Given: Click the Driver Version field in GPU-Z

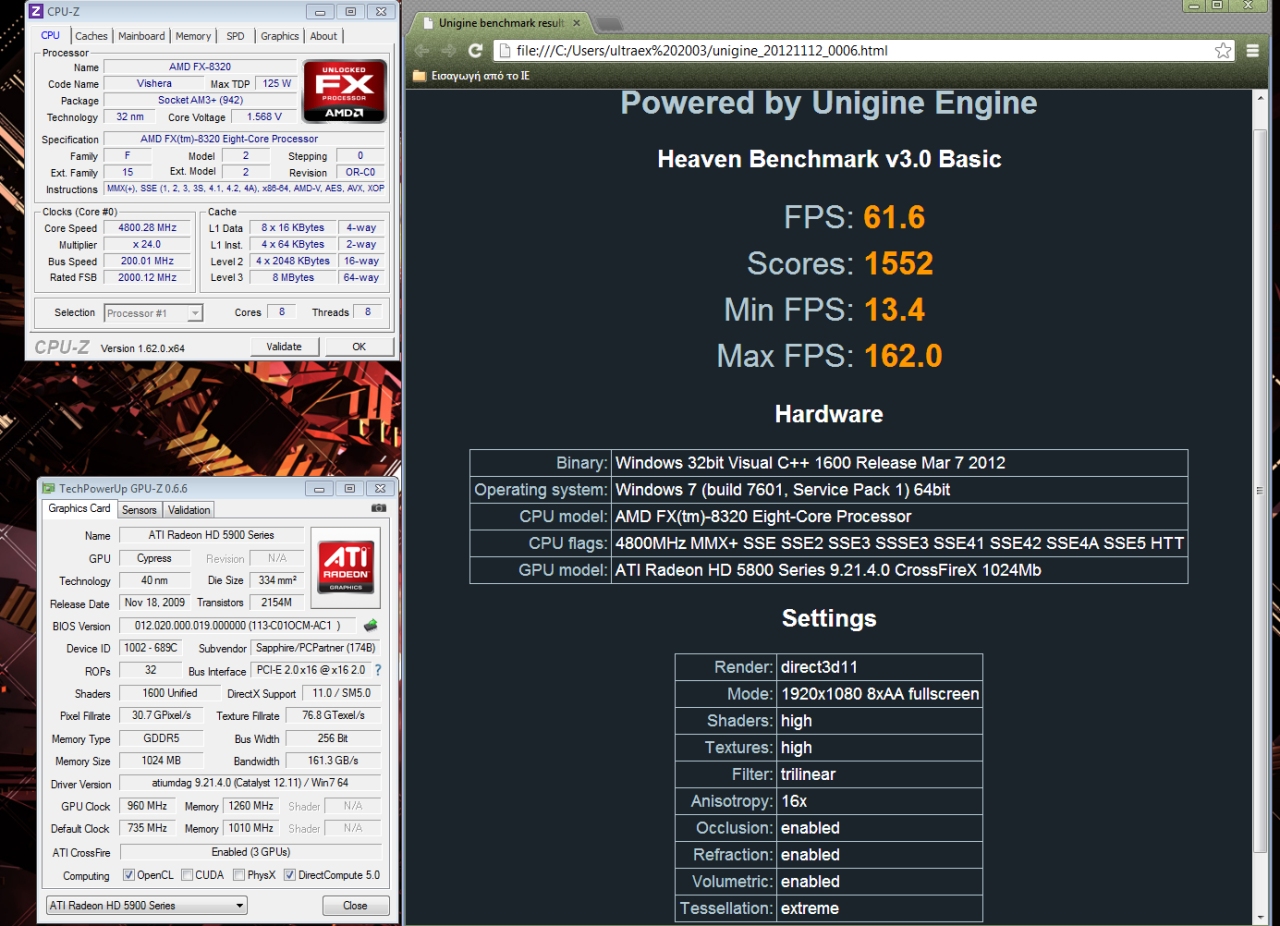Looking at the screenshot, I should [x=249, y=784].
